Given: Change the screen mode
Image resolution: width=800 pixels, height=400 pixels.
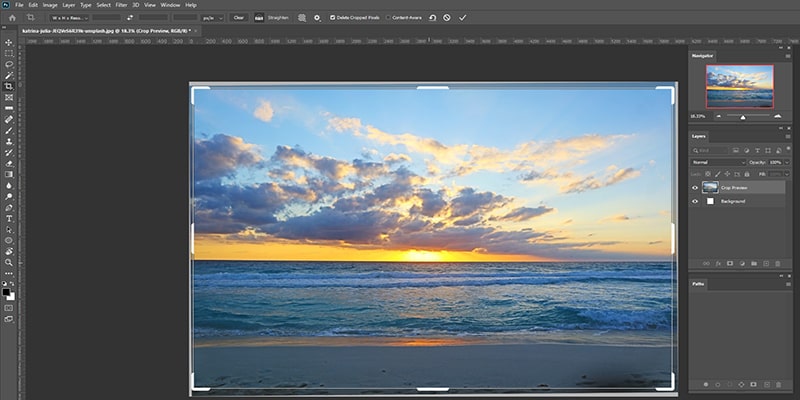Looking at the screenshot, I should click(x=9, y=319).
